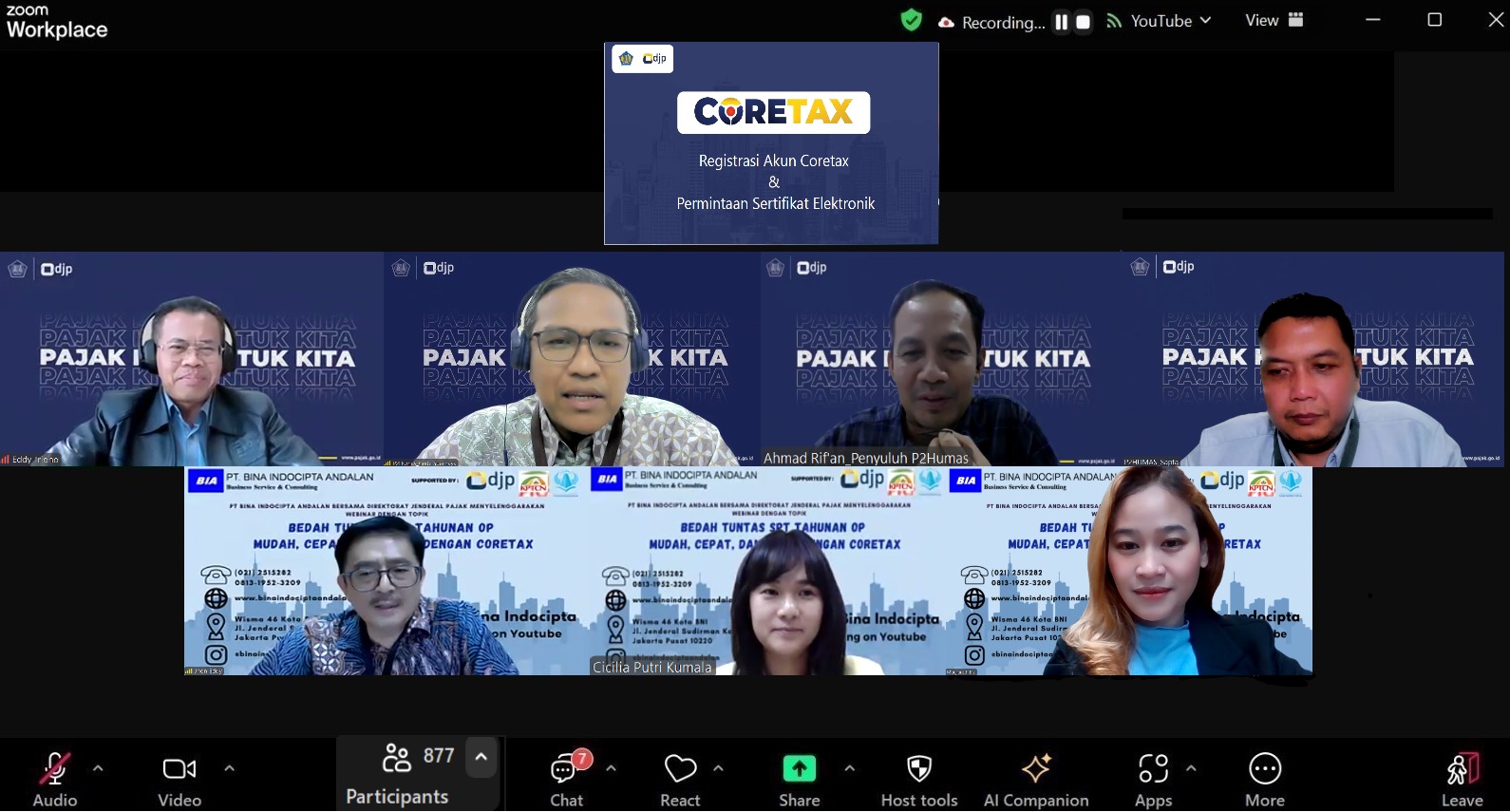Viewport: 1510px width, 812px height.
Task: Stop the recording
Action: pyautogui.click(x=1083, y=22)
